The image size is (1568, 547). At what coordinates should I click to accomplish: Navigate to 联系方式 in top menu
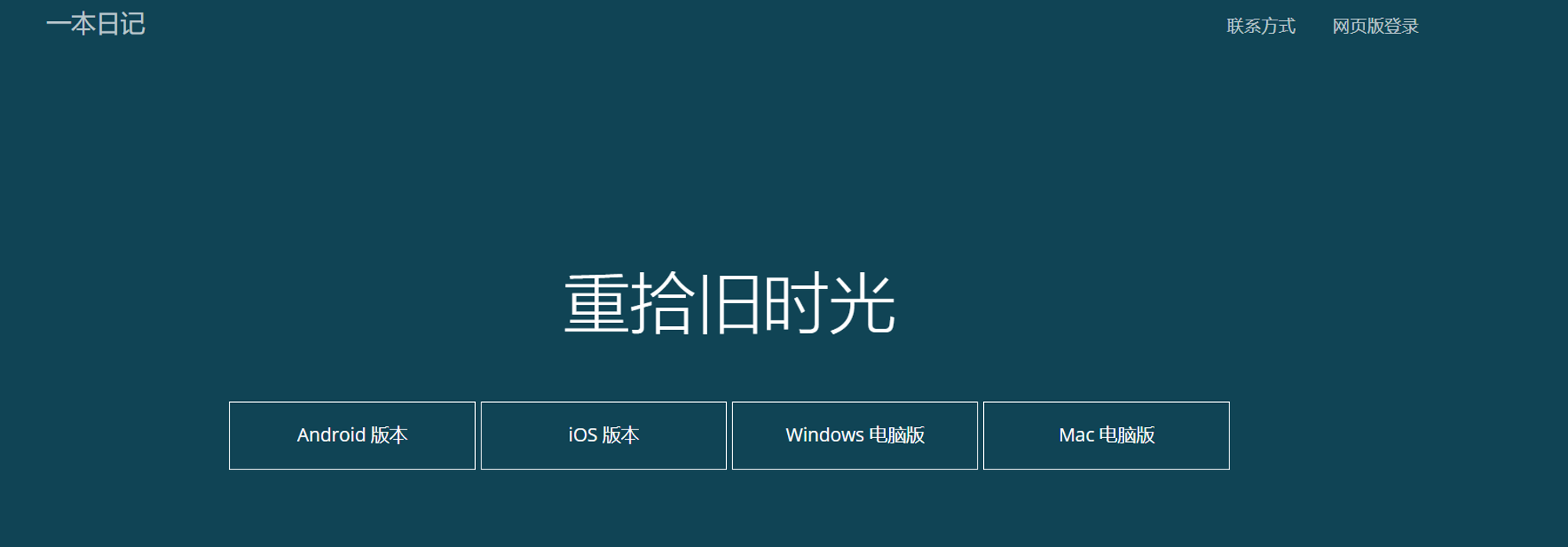click(1261, 26)
